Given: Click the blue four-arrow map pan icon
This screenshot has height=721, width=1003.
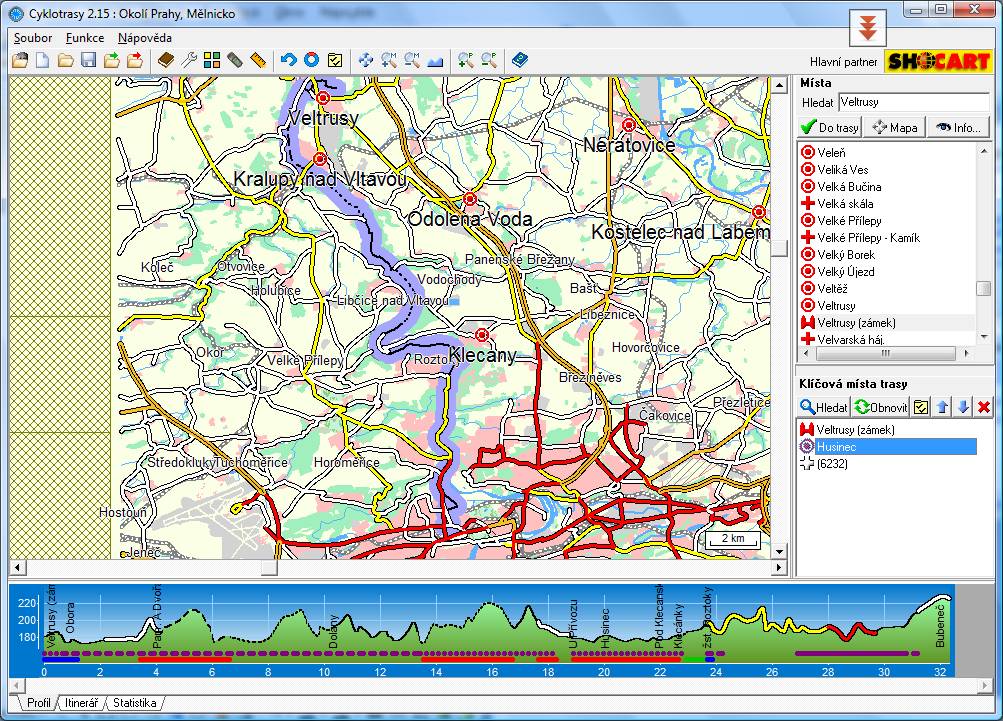Looking at the screenshot, I should pyautogui.click(x=365, y=60).
